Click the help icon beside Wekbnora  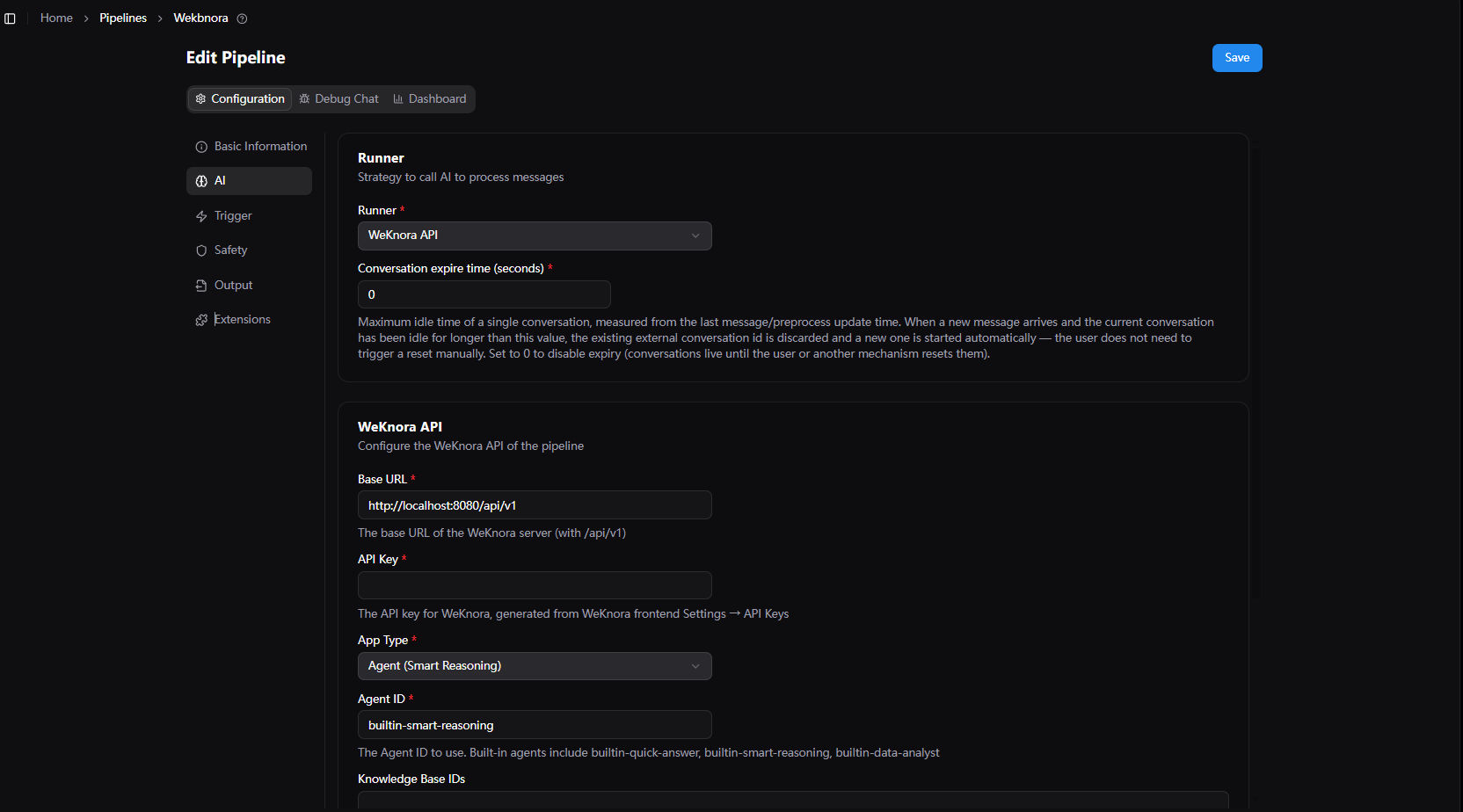click(242, 18)
